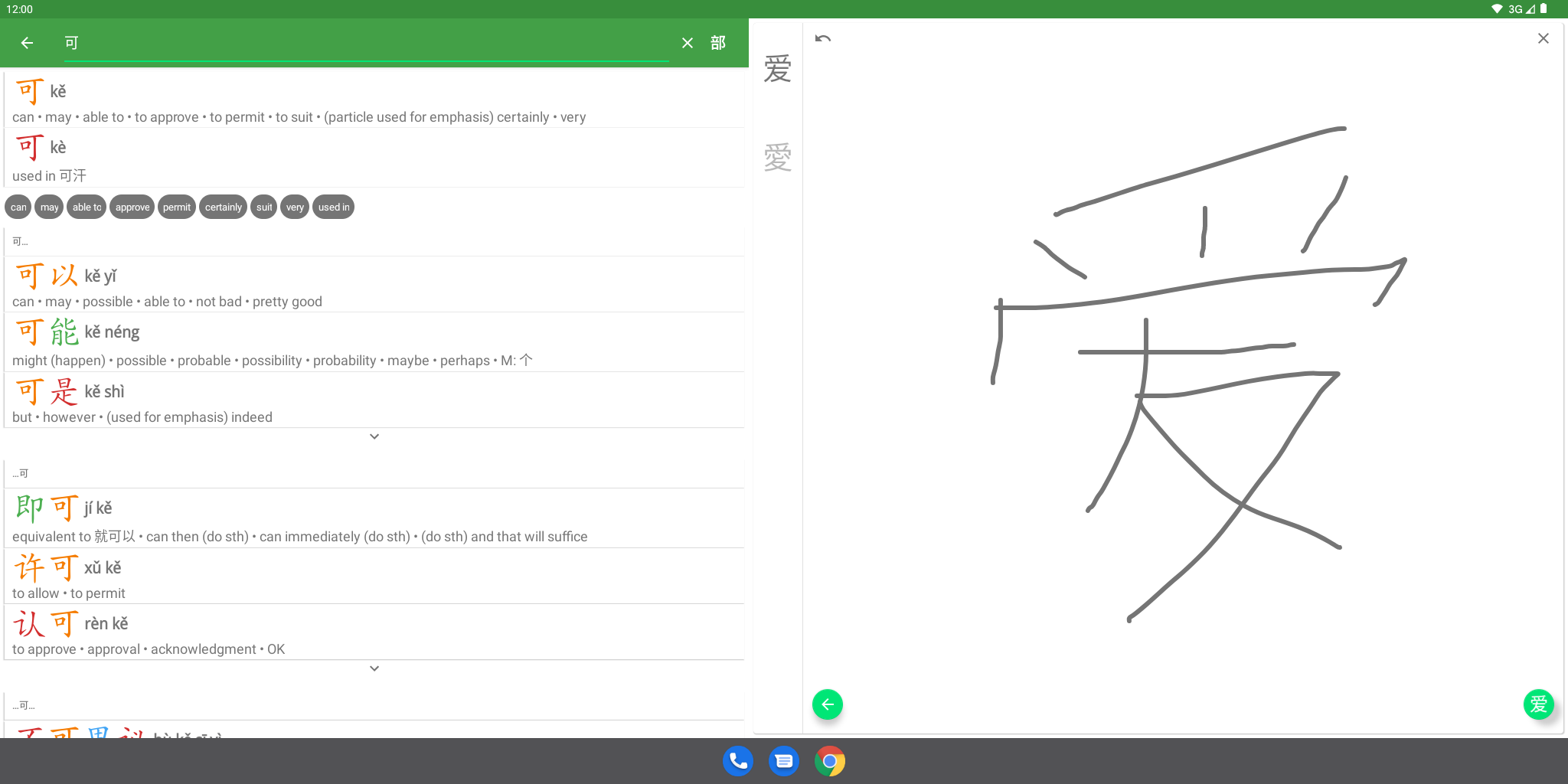Select the 'able to' chip
This screenshot has width=1568, height=784.
[87, 207]
